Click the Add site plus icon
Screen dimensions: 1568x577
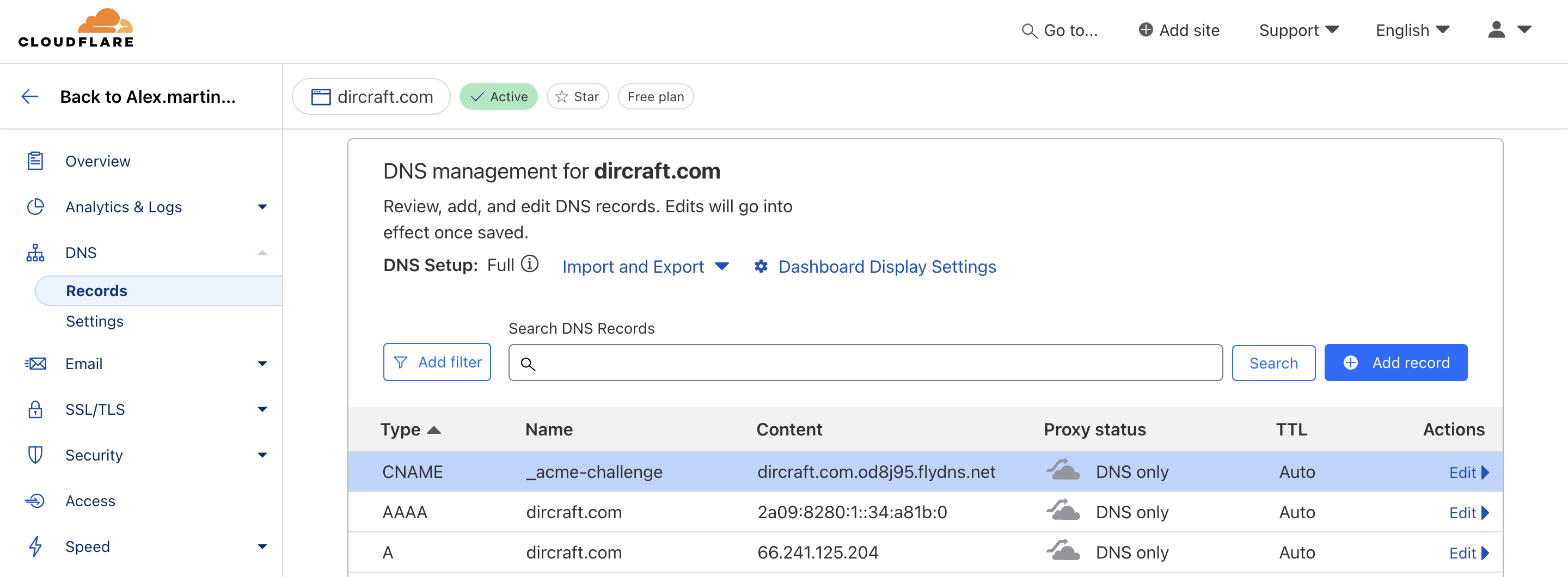point(1146,30)
